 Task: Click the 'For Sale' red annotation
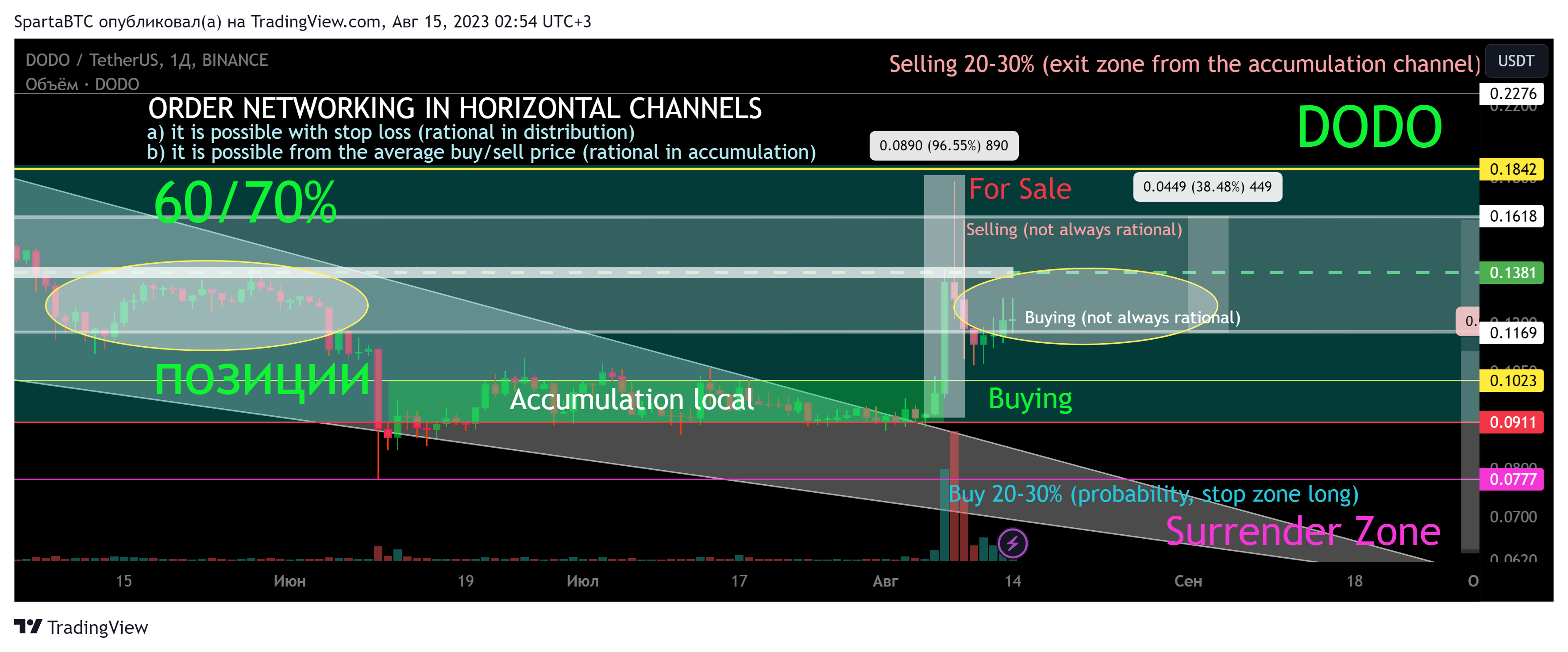coord(1020,189)
